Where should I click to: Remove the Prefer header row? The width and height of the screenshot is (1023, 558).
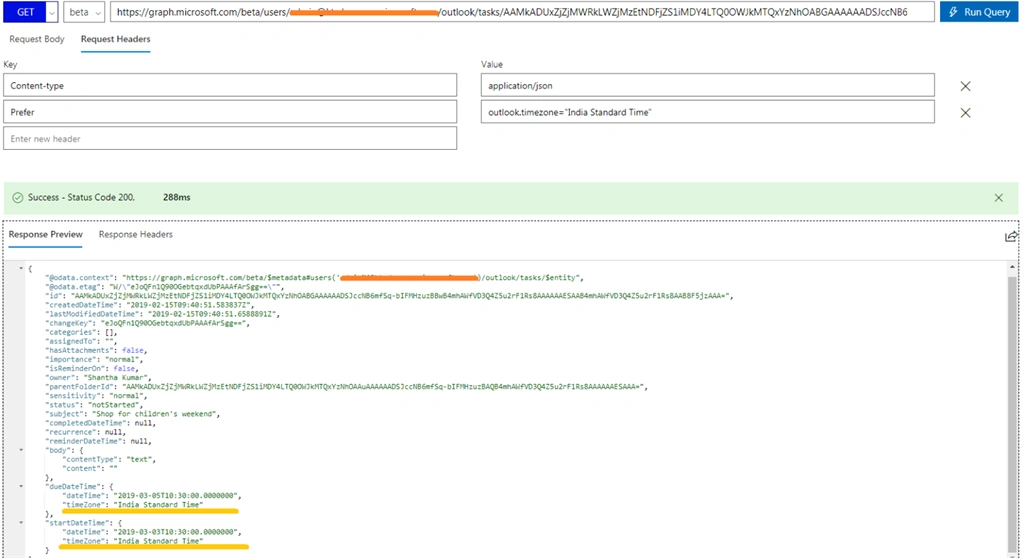[966, 113]
